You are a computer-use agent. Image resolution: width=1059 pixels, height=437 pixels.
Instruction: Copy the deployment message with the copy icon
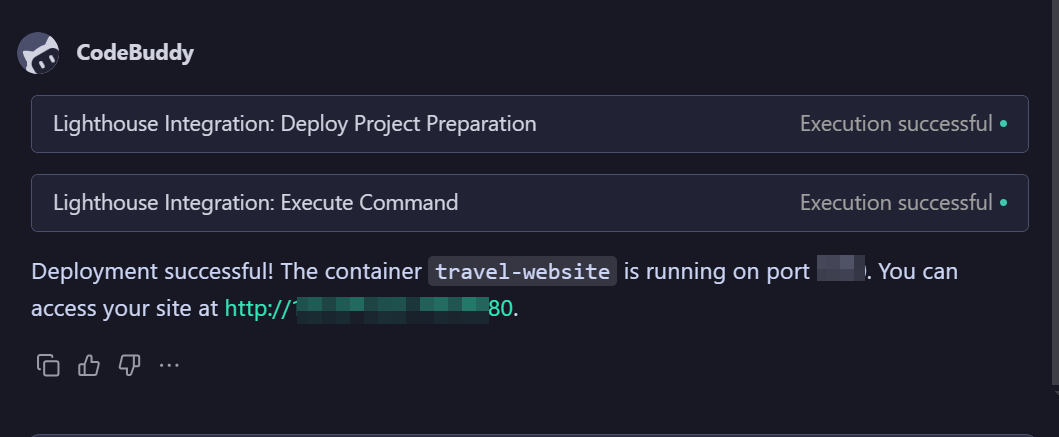[48, 365]
